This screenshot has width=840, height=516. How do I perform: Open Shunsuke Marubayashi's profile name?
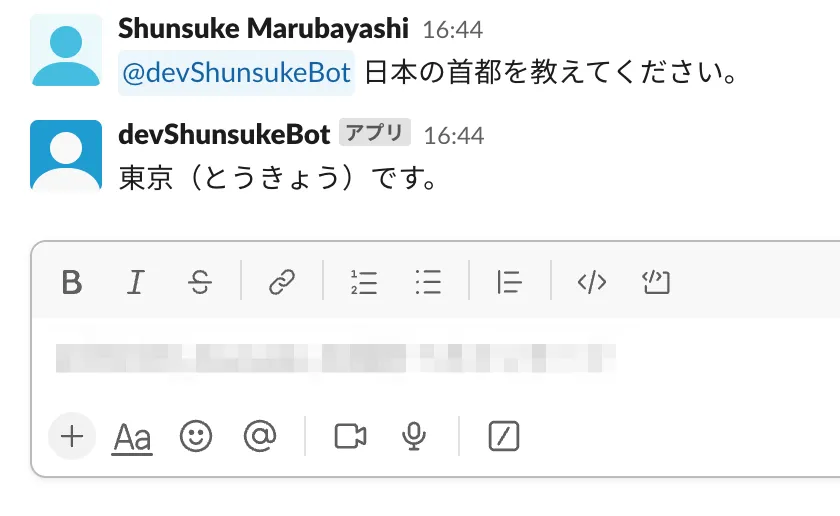click(x=264, y=28)
